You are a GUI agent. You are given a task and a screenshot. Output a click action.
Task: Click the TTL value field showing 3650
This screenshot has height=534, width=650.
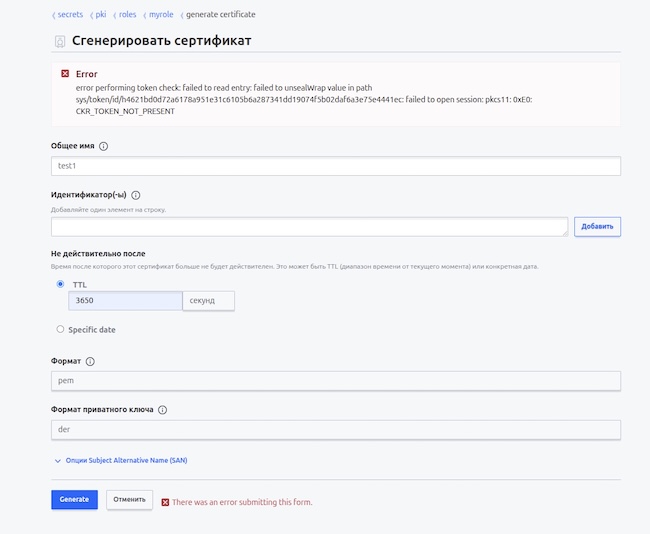125,301
